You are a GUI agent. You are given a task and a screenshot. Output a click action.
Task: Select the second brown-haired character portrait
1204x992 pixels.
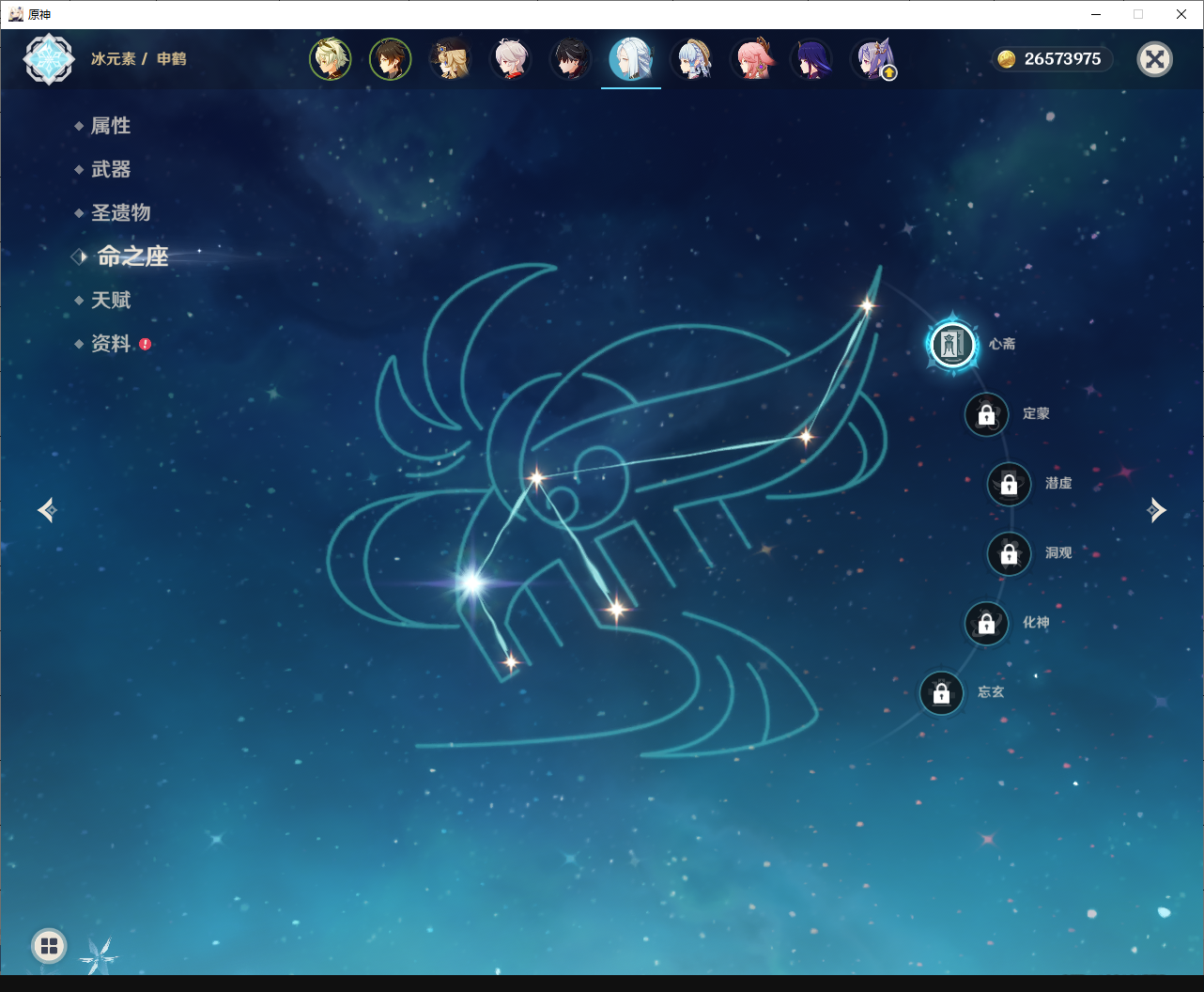tap(390, 59)
